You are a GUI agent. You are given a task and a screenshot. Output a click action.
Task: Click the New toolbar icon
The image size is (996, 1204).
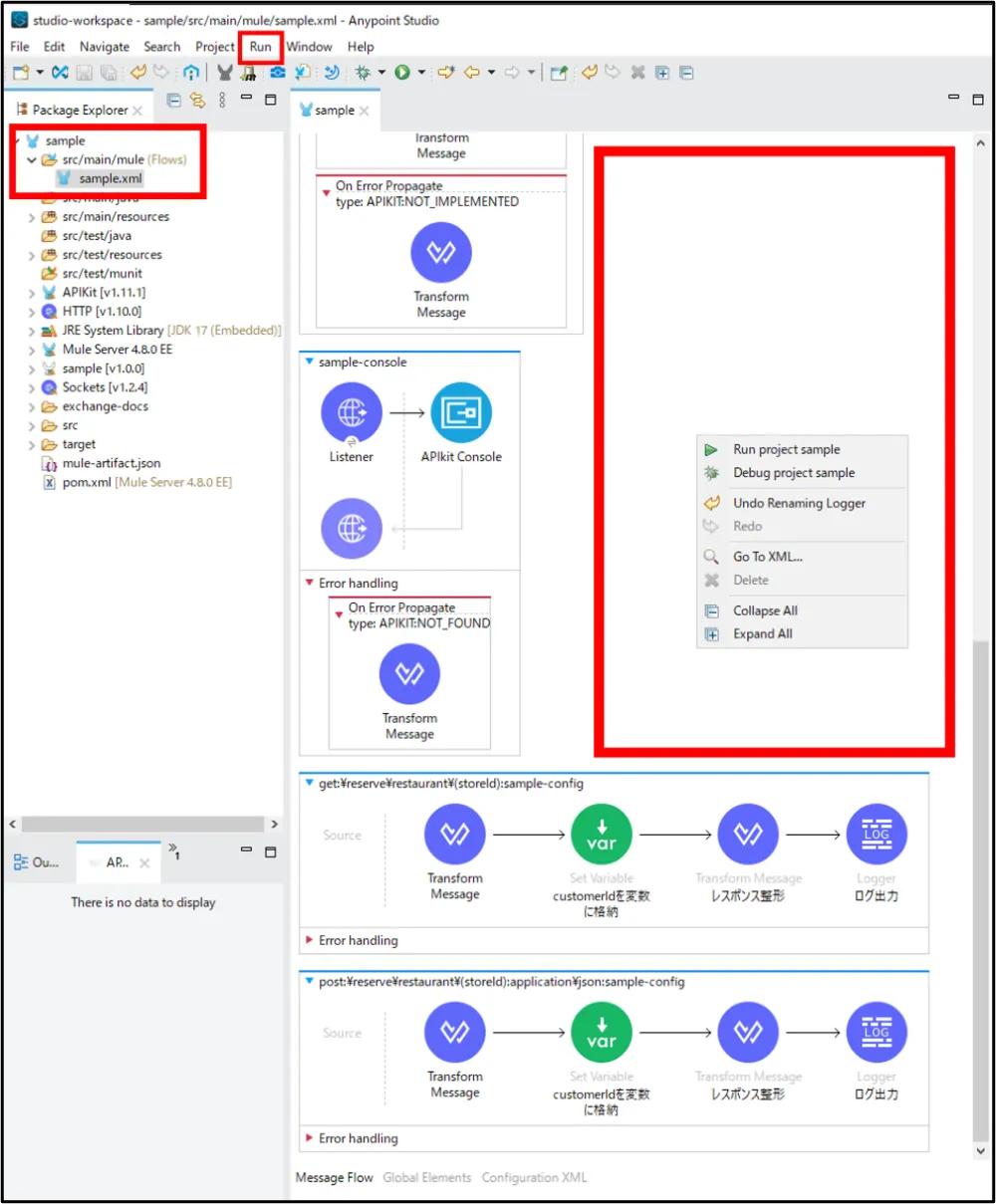[x=21, y=73]
